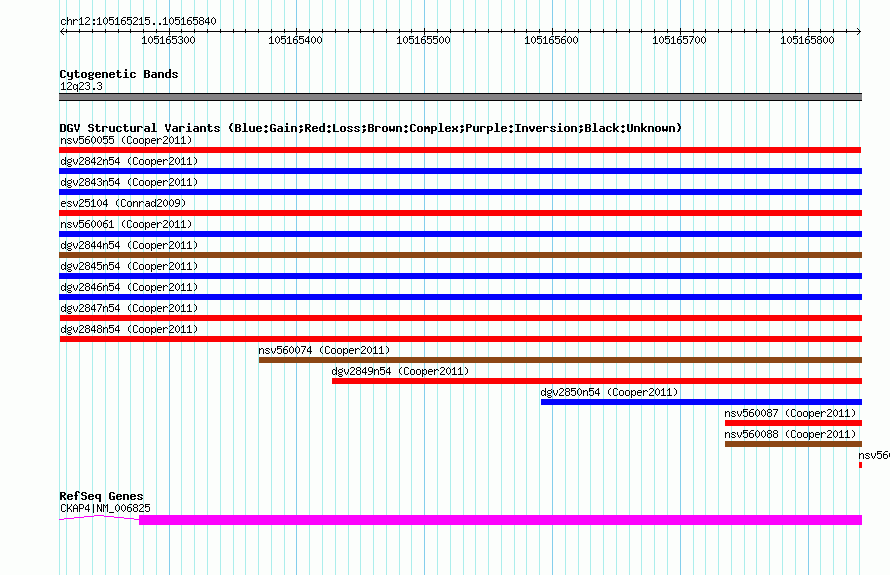Click ruler position 105165800

click(x=807, y=40)
